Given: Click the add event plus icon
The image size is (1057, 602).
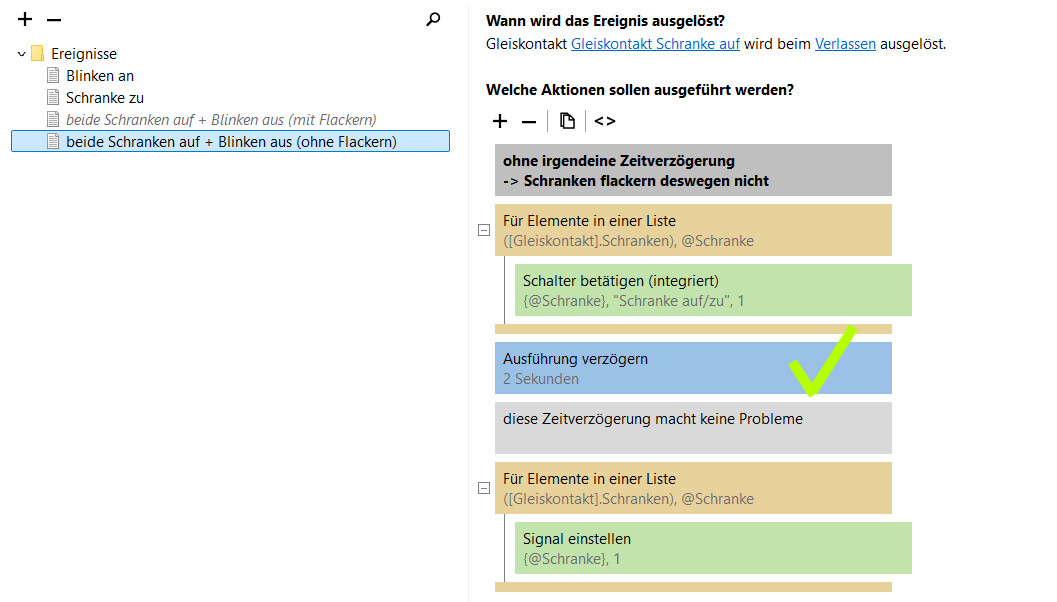Looking at the screenshot, I should pyautogui.click(x=25, y=19).
